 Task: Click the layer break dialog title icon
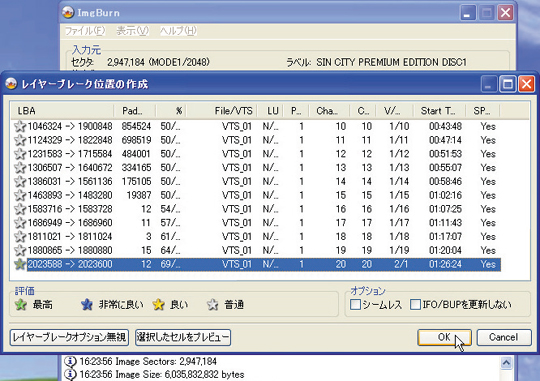(x=11, y=84)
